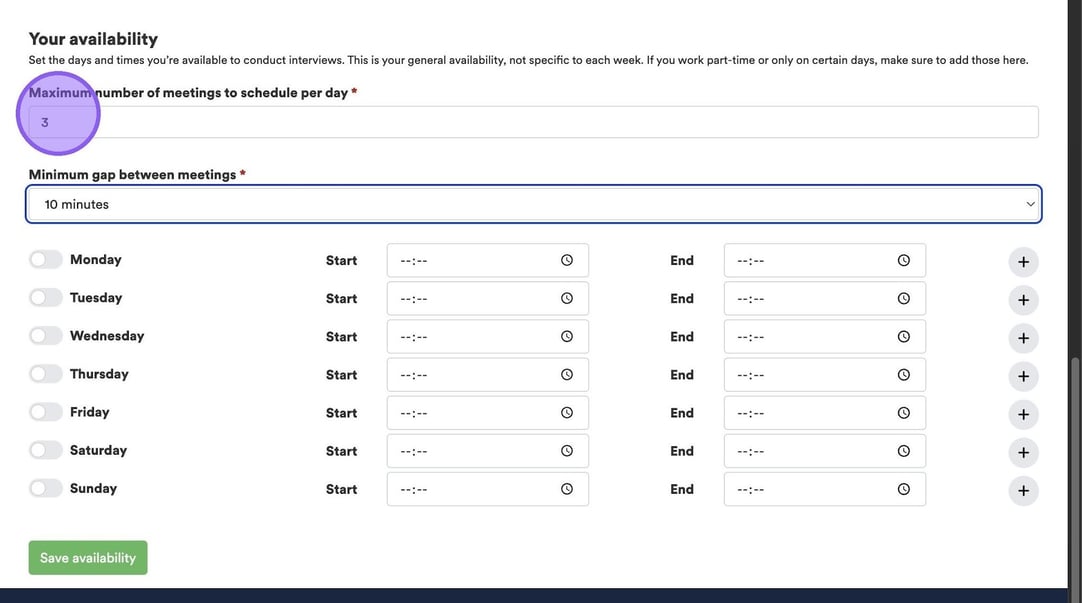Click clock icon in Saturday end field
1082x603 pixels.
904,451
